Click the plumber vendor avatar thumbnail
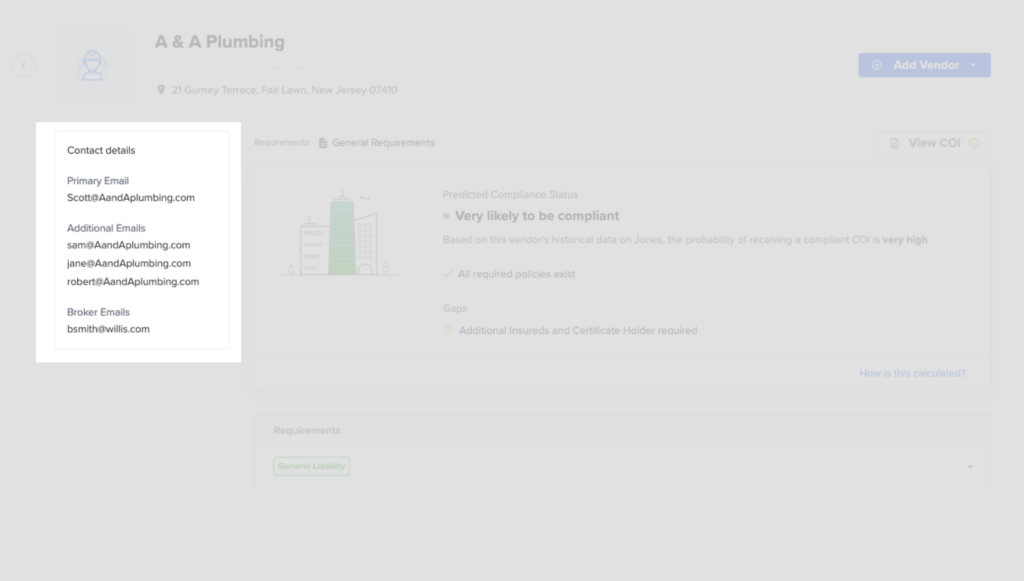 tap(92, 66)
